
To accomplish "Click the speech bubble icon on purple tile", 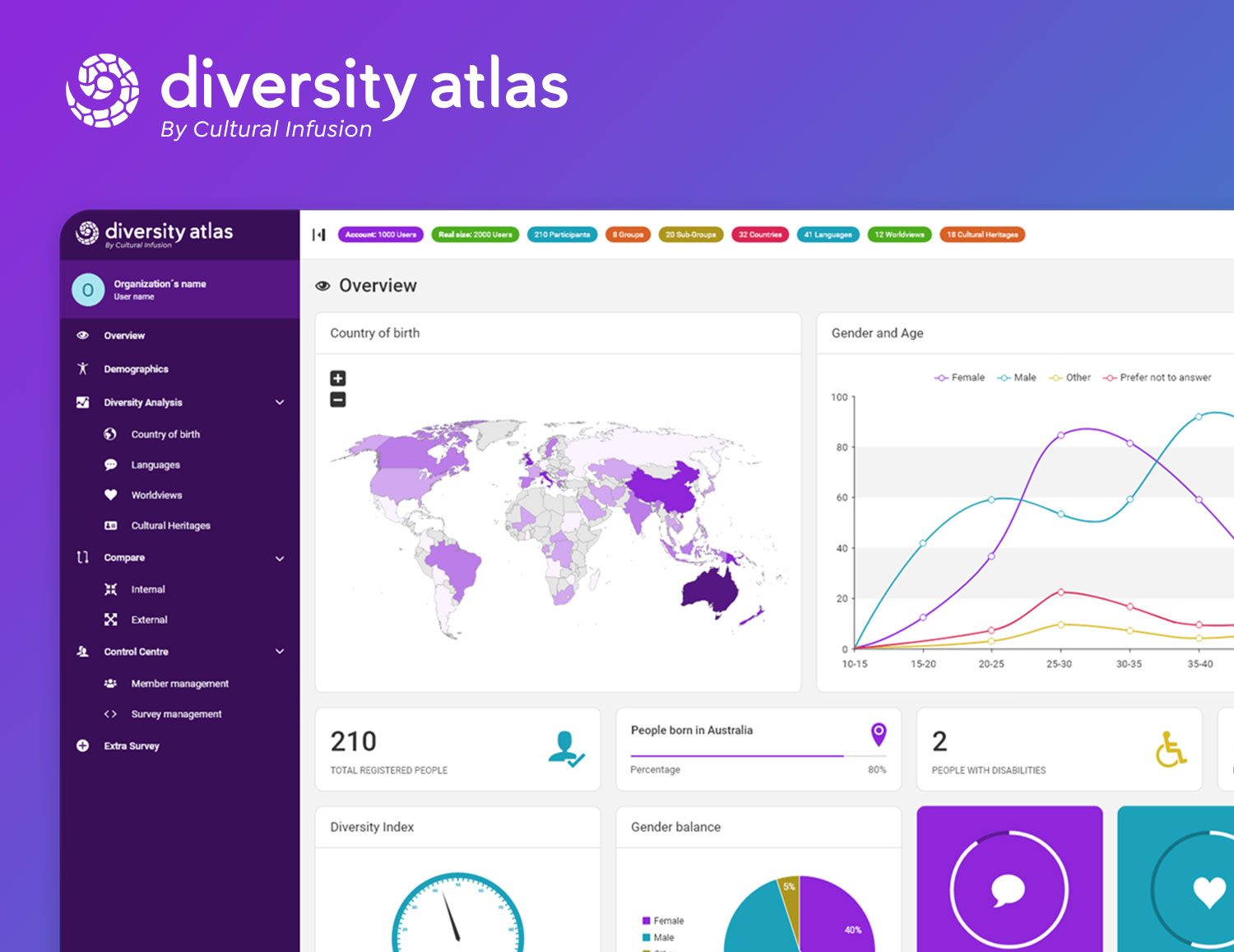I will coord(1009,889).
